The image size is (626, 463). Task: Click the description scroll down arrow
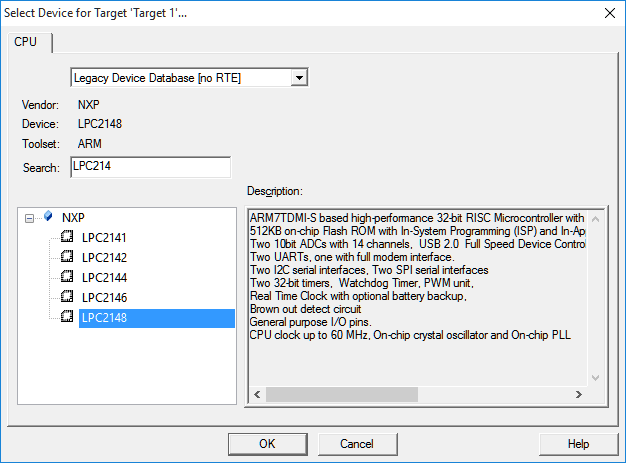click(x=595, y=378)
